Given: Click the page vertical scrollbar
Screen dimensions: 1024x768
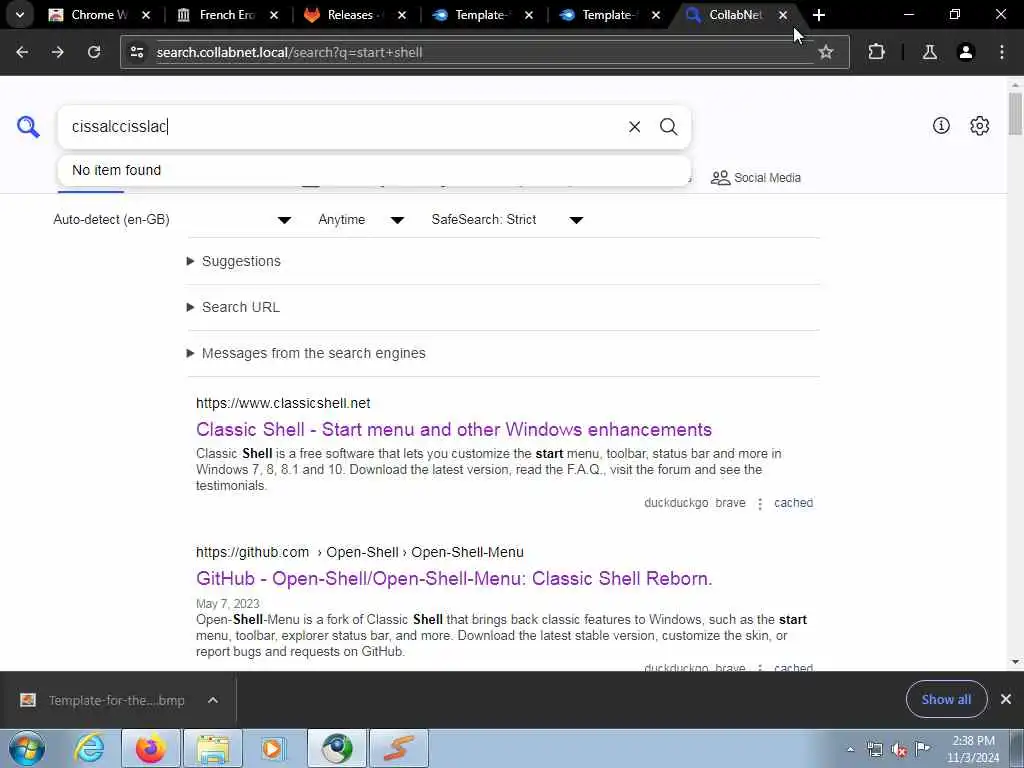Looking at the screenshot, I should click(1015, 114).
